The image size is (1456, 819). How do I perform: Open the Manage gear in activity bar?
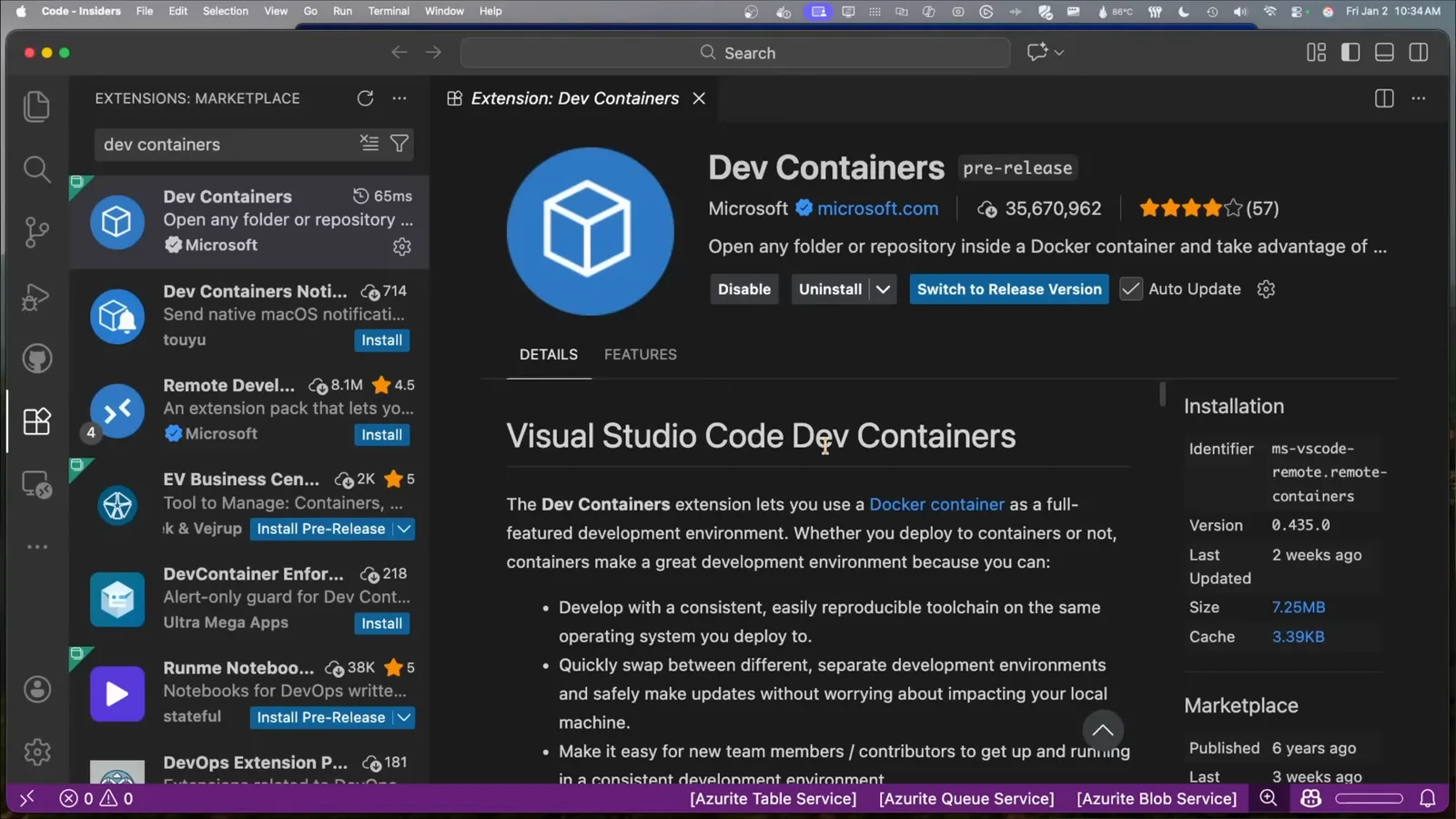[x=36, y=752]
